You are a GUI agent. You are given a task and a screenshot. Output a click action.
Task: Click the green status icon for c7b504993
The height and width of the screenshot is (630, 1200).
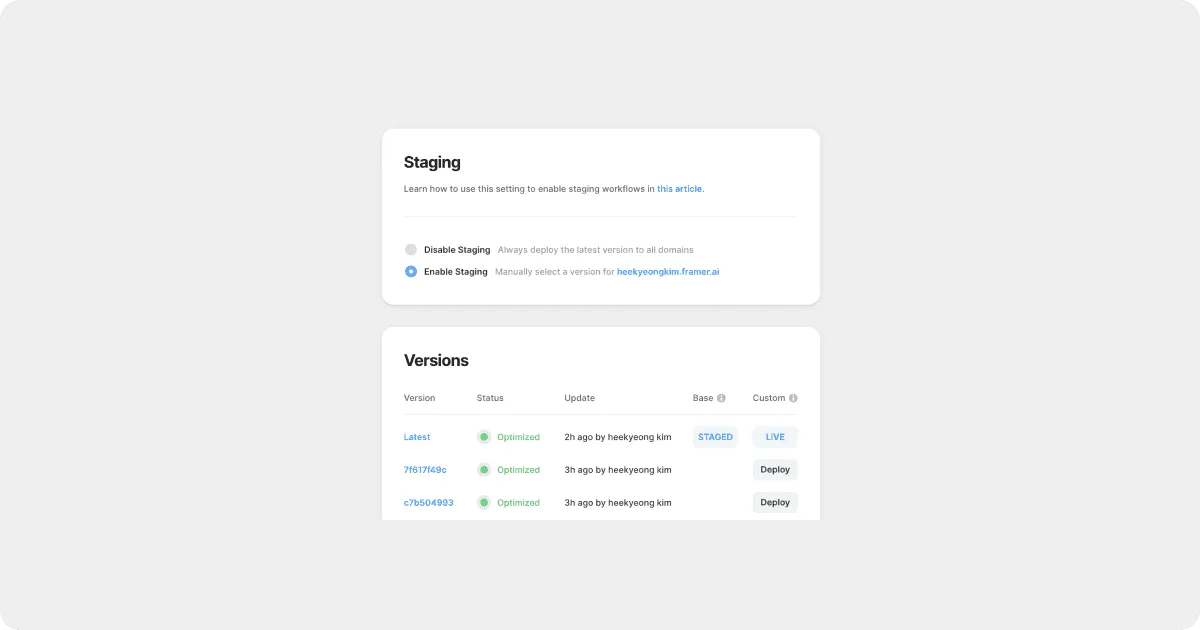pyautogui.click(x=484, y=503)
